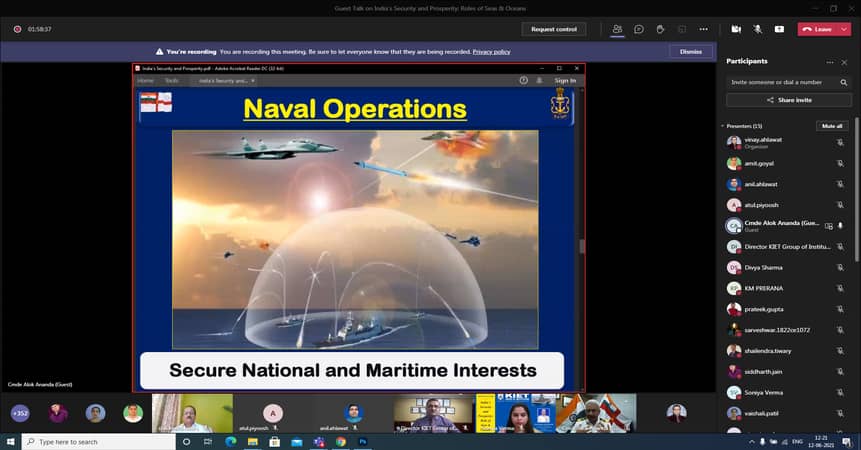Screen dimensions: 861x450
Task: Select the Home tab in Acrobat
Action: [145, 80]
